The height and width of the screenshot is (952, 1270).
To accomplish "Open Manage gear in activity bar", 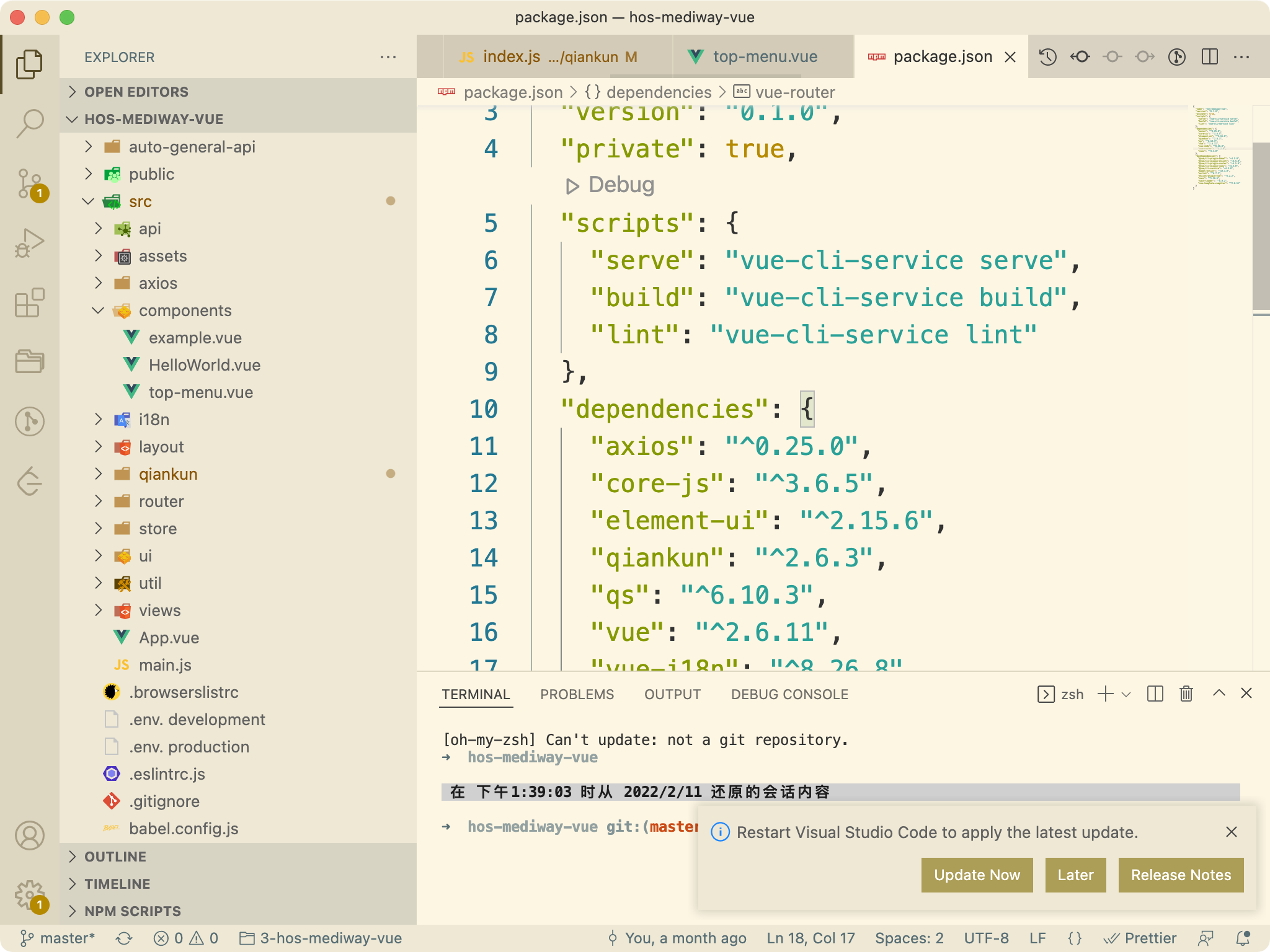I will [x=29, y=896].
